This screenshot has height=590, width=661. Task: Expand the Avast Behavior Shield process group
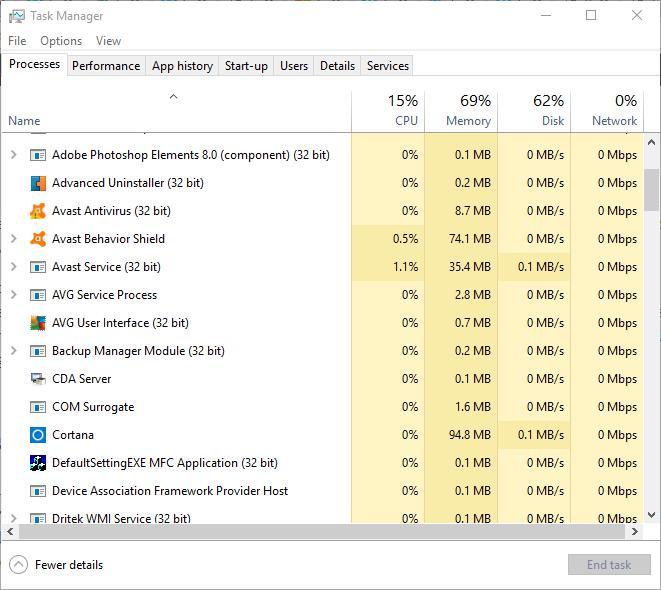[x=13, y=239]
